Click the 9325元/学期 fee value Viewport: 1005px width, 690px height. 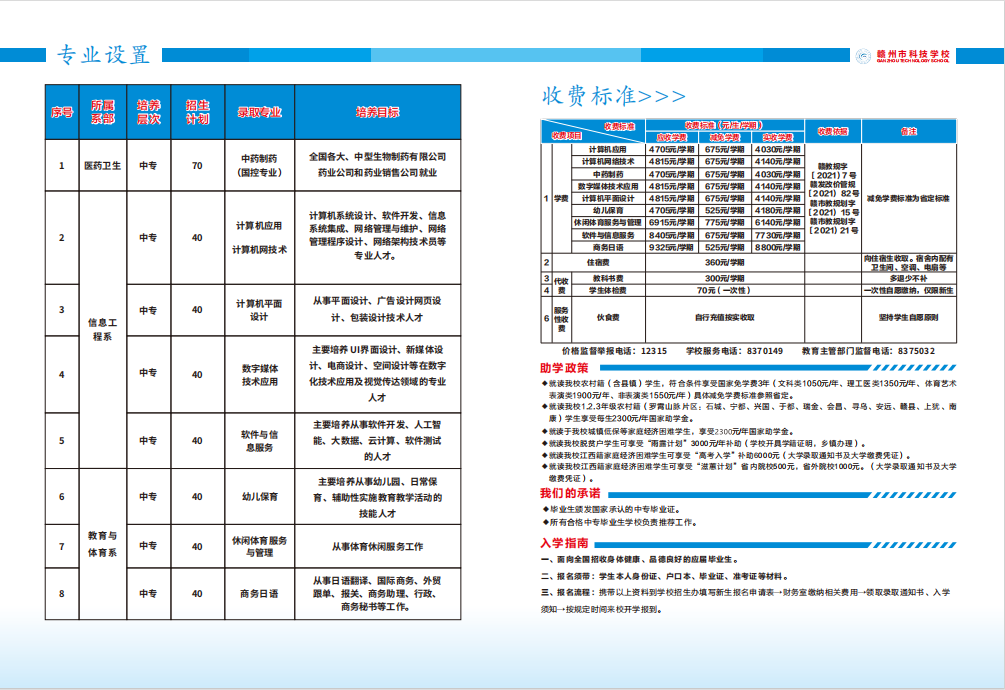672,247
